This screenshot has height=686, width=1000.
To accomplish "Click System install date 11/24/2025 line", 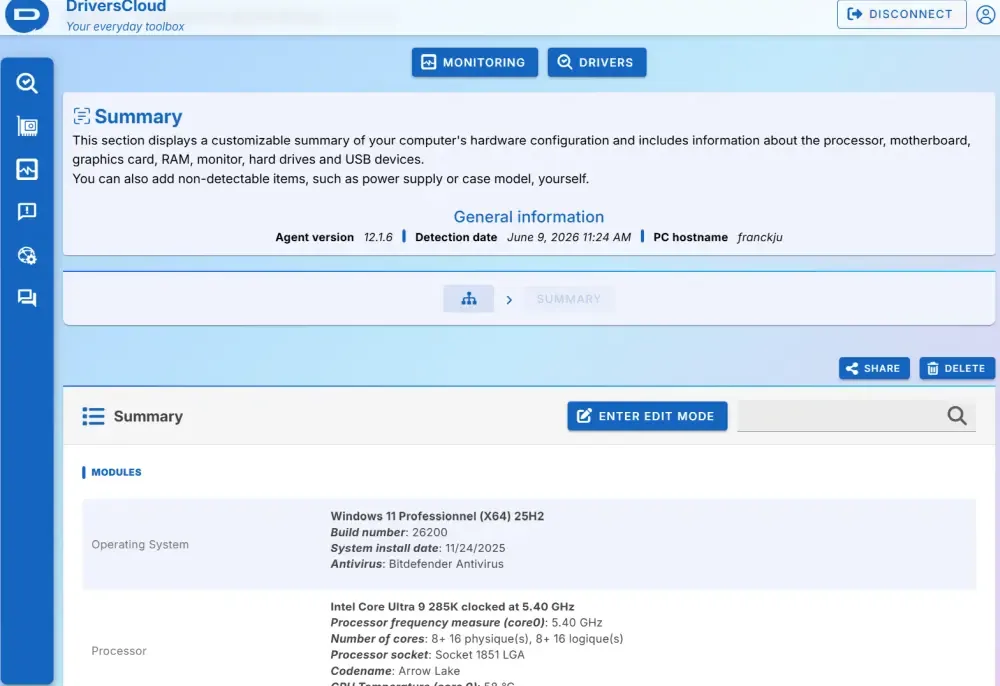I will [418, 548].
